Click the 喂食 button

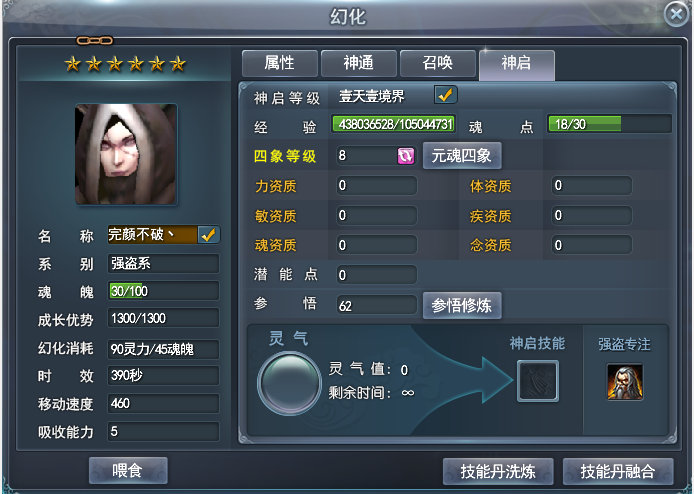coord(128,470)
